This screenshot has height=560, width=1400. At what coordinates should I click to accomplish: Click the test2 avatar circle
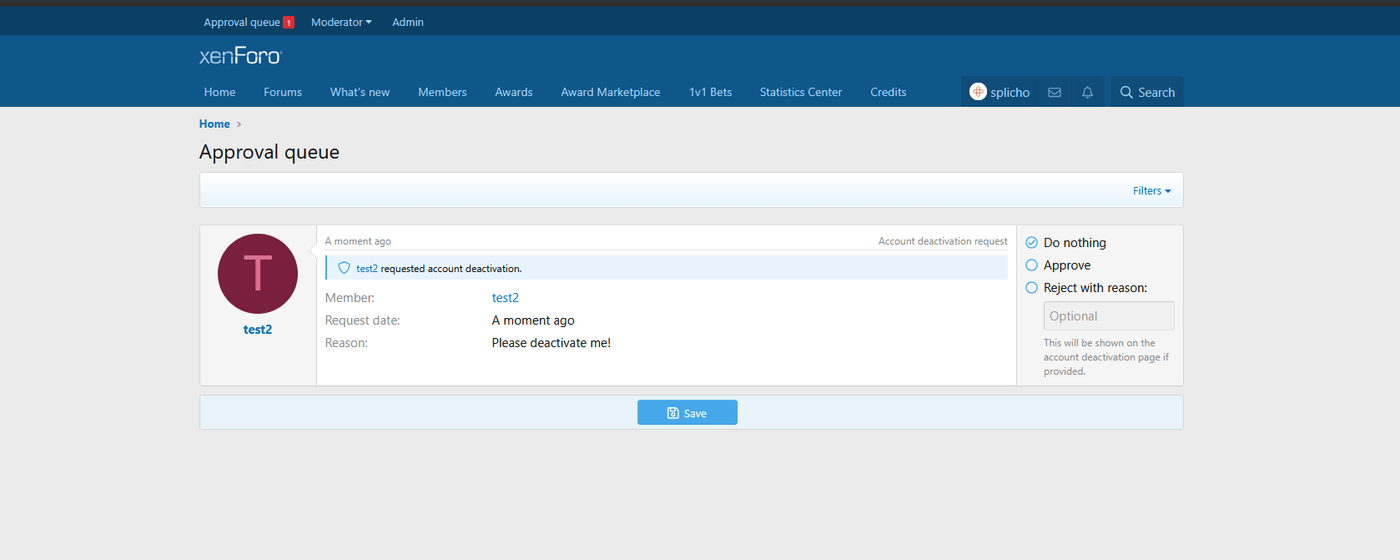(x=257, y=274)
